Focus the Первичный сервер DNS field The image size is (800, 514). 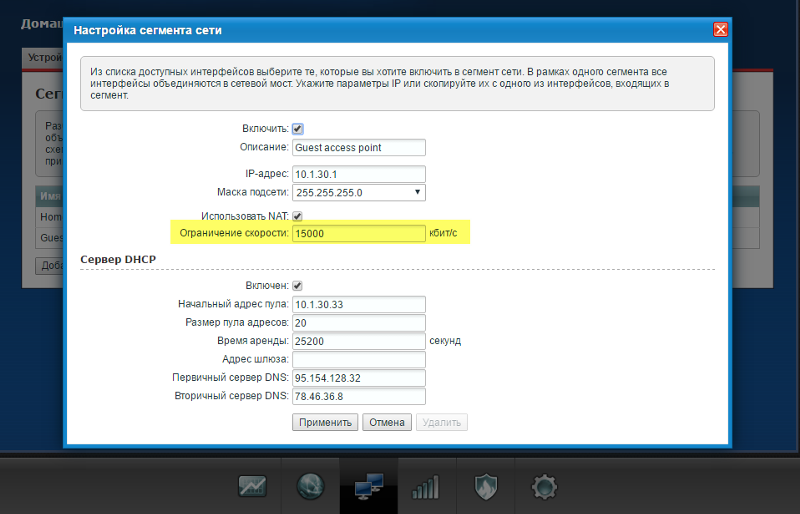coord(359,378)
